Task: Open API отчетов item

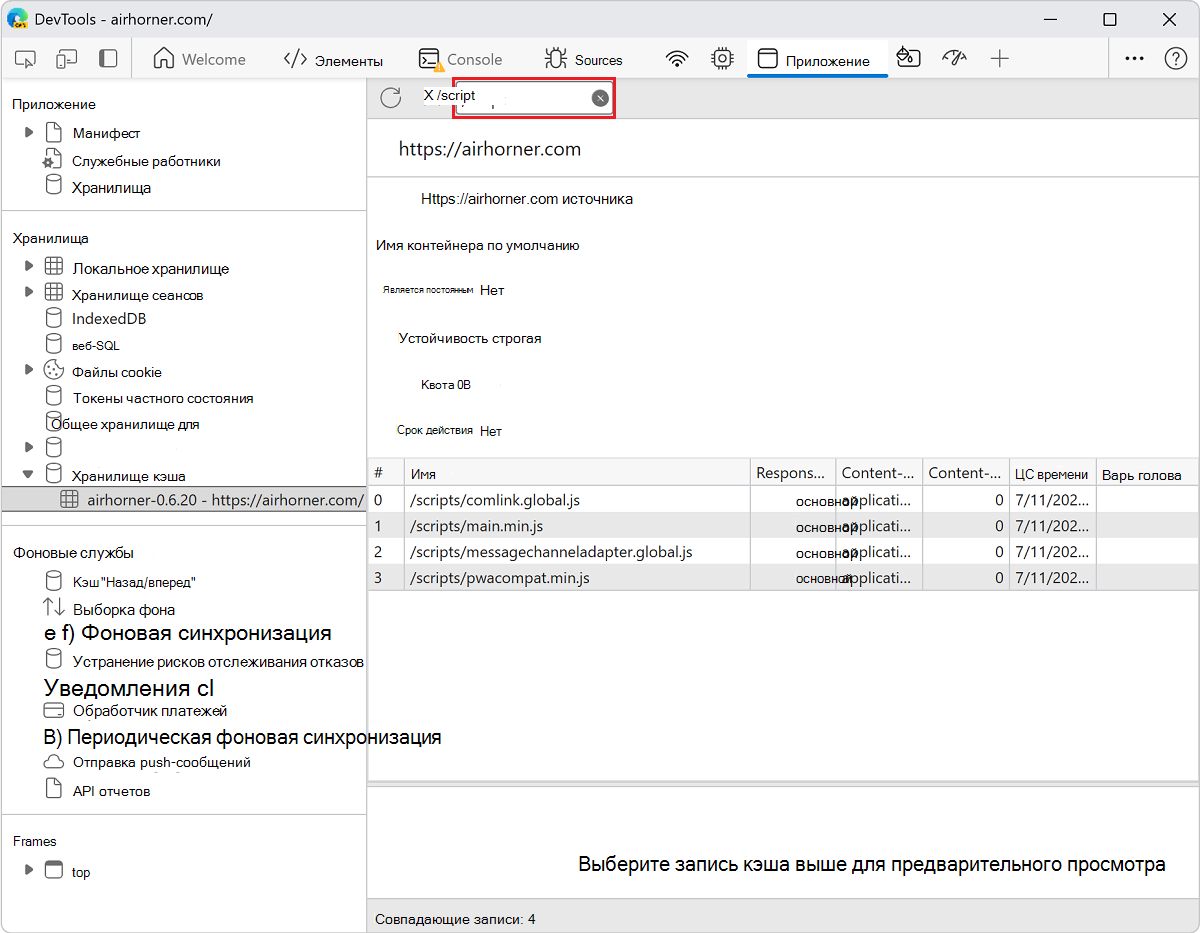Action: (x=111, y=791)
